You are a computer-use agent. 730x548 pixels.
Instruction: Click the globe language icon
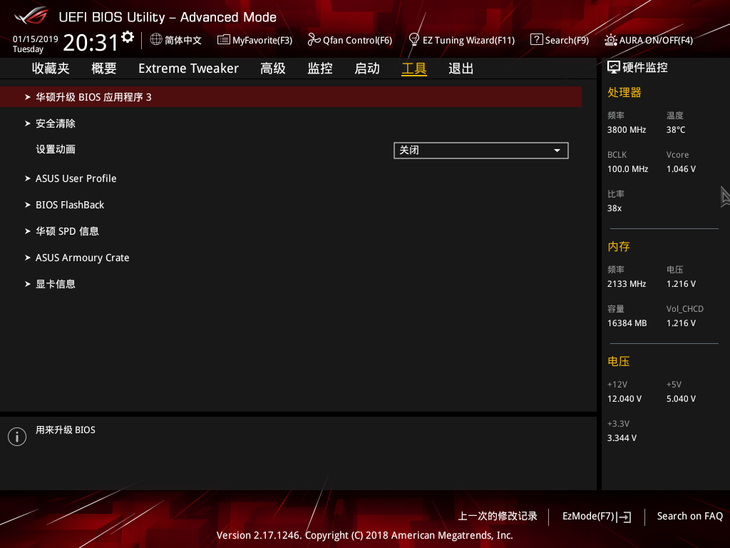[156, 40]
